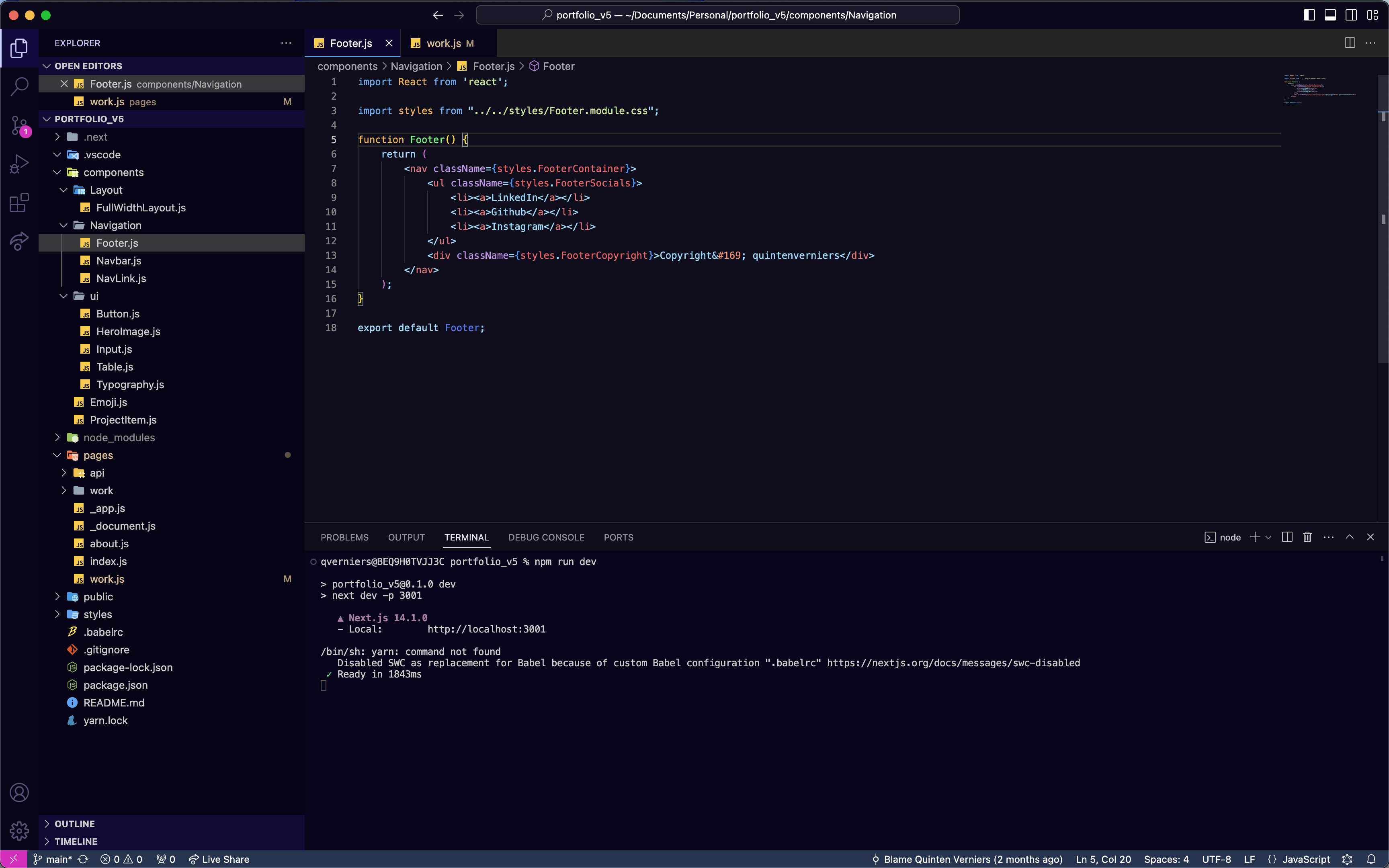Open the command center search box
Screen dimensions: 1389x868
point(717,15)
